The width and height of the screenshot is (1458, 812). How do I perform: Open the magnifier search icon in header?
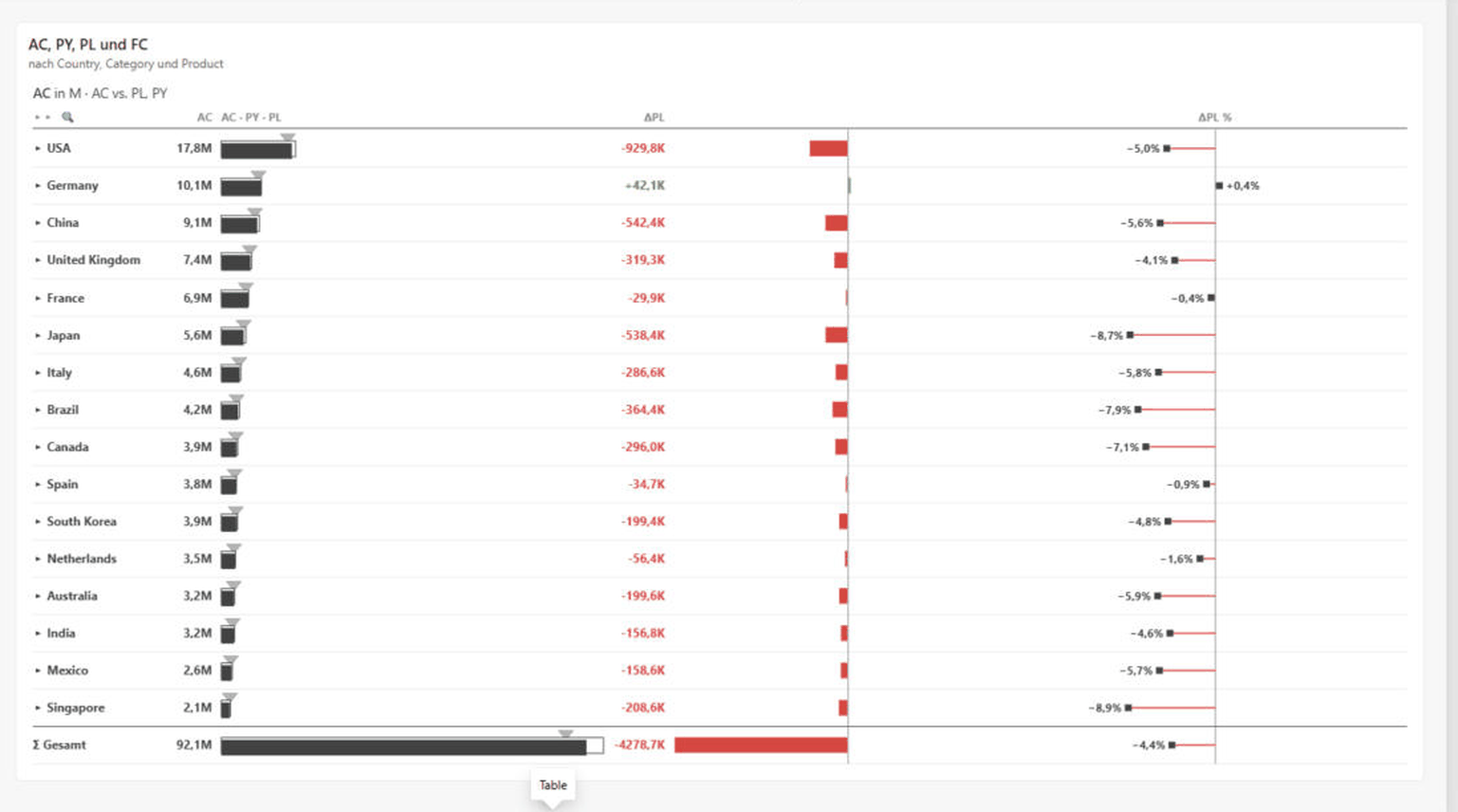pos(67,118)
